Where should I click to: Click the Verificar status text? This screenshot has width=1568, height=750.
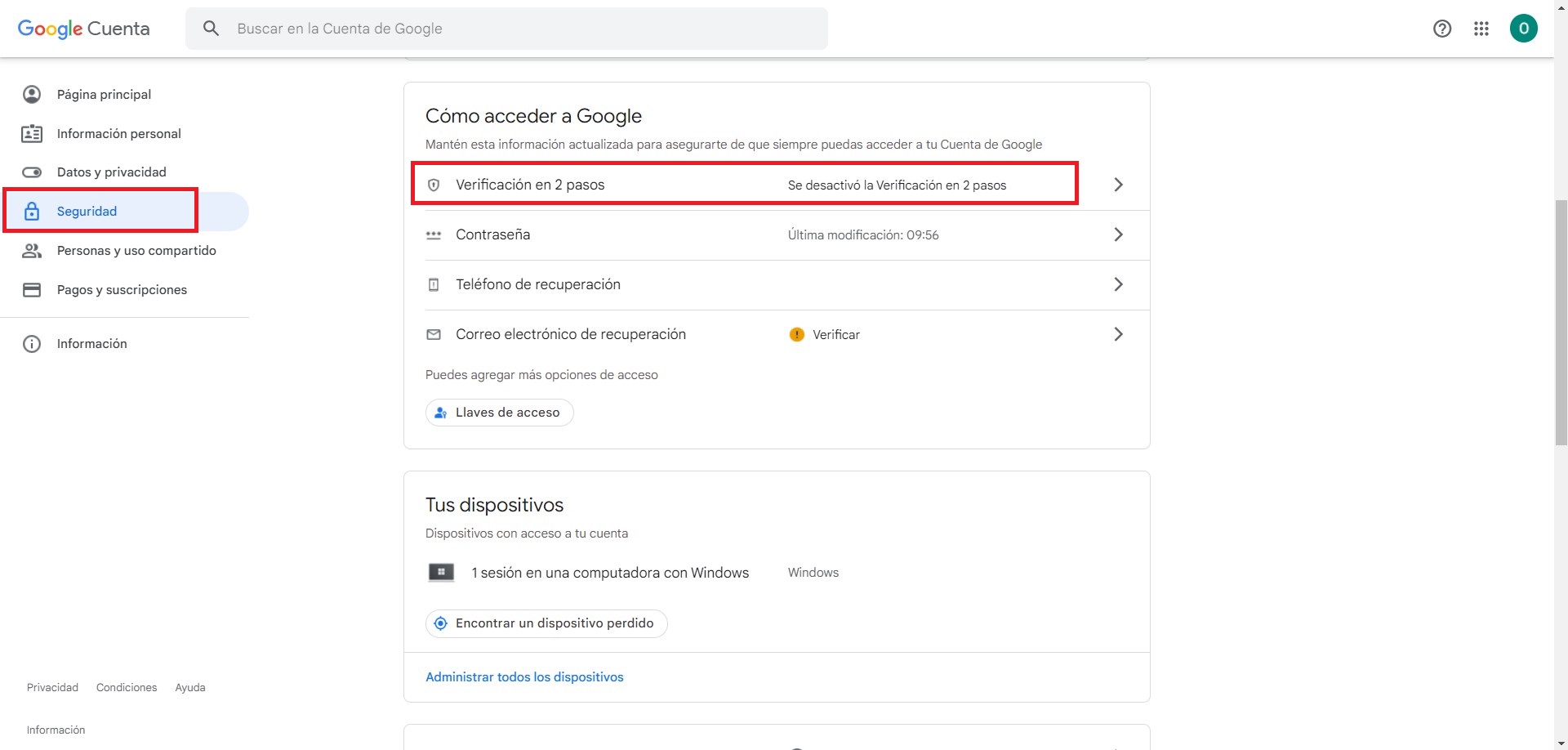pos(835,335)
